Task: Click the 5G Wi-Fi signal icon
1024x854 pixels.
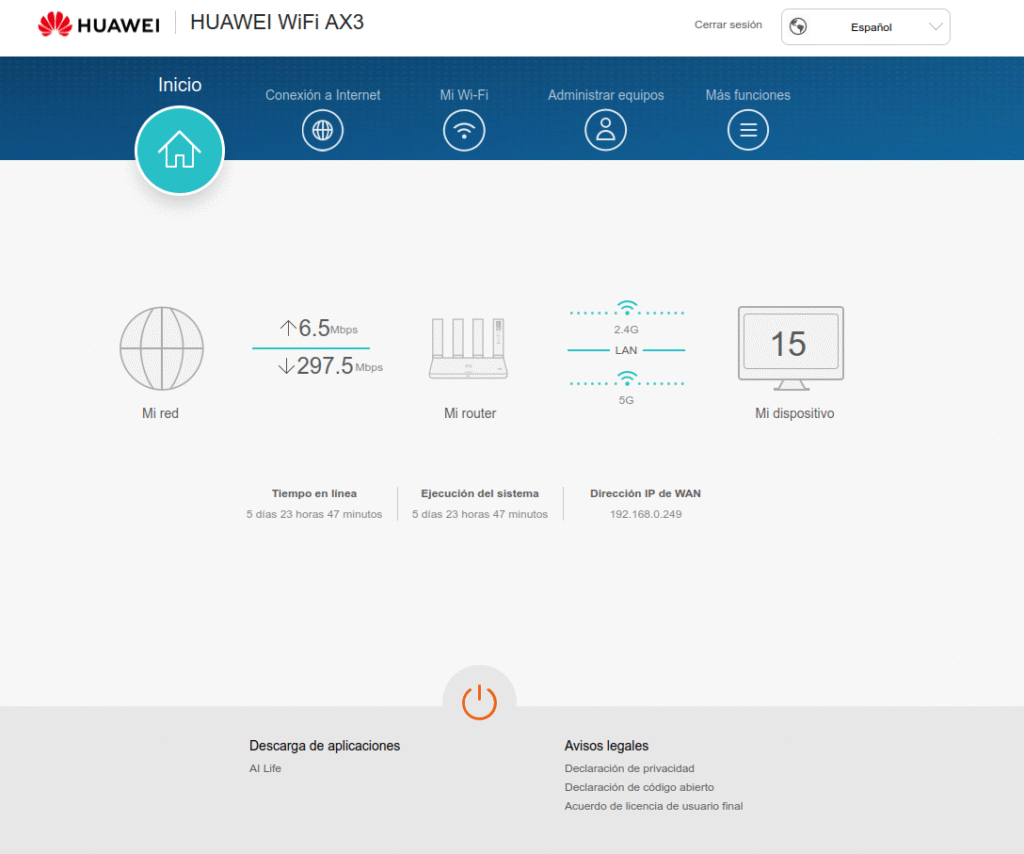Action: tap(626, 378)
